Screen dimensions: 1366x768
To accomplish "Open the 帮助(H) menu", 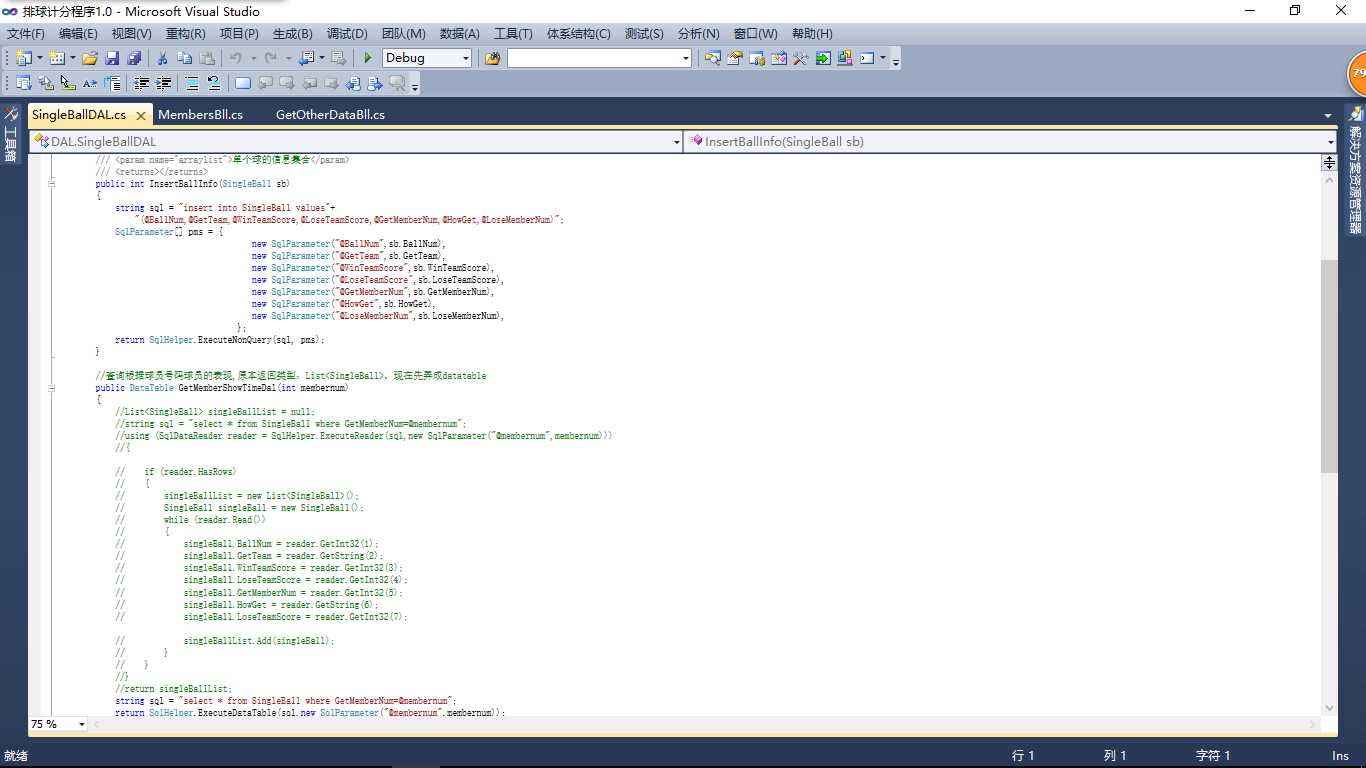I will [x=811, y=34].
